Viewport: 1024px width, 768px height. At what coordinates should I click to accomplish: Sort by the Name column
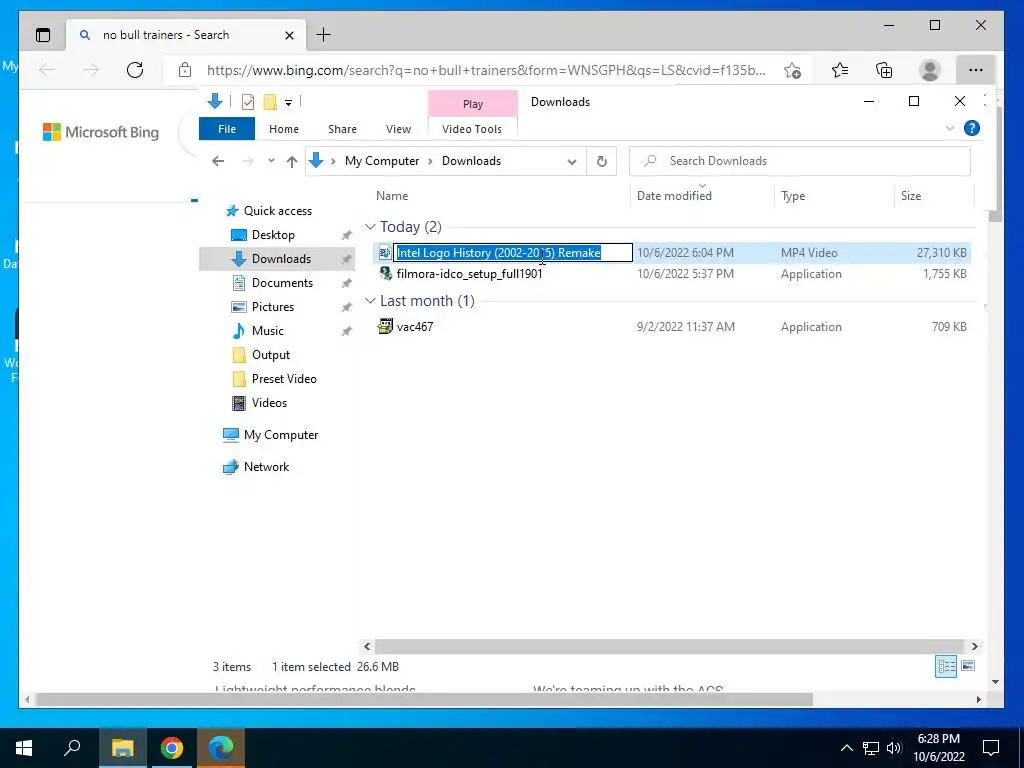click(x=392, y=196)
